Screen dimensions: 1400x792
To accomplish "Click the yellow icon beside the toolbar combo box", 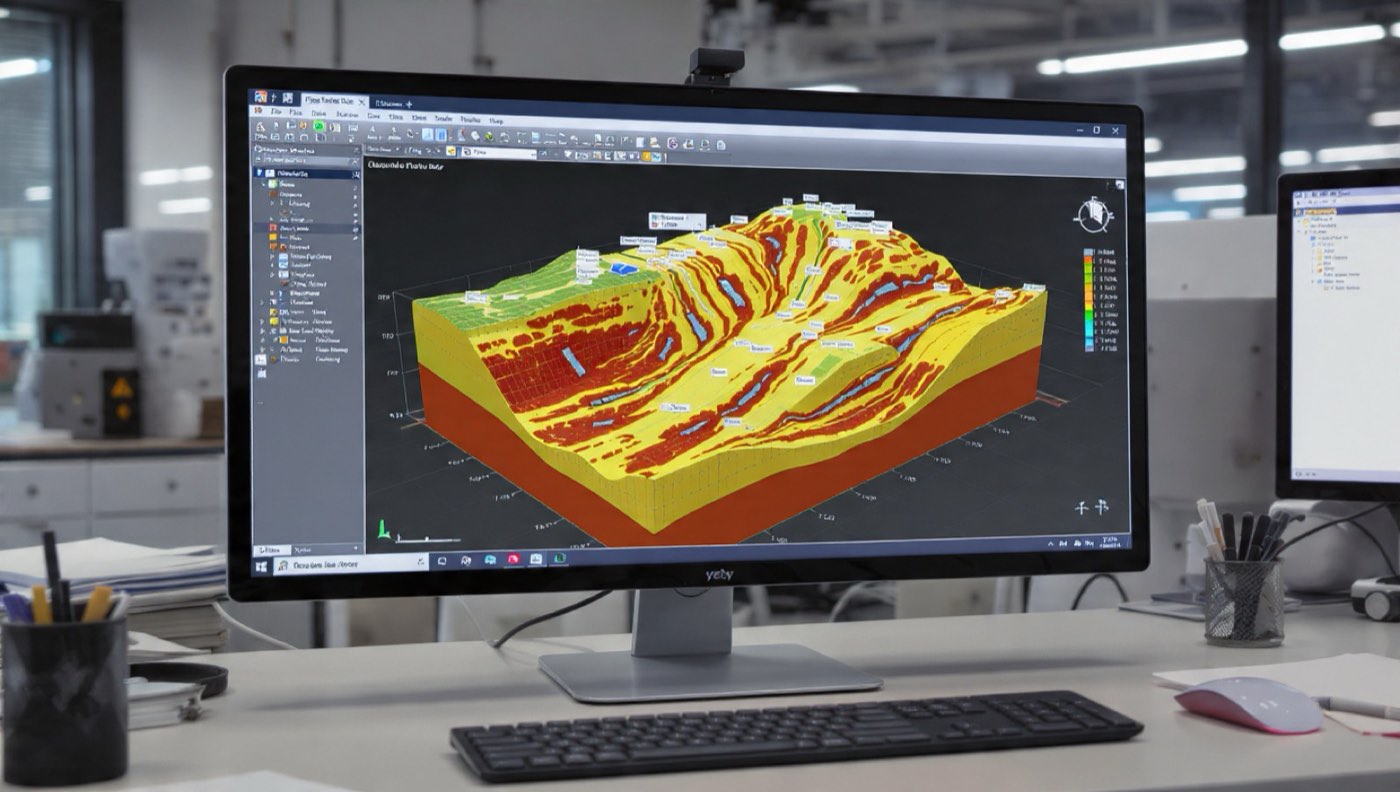I will click(x=451, y=151).
